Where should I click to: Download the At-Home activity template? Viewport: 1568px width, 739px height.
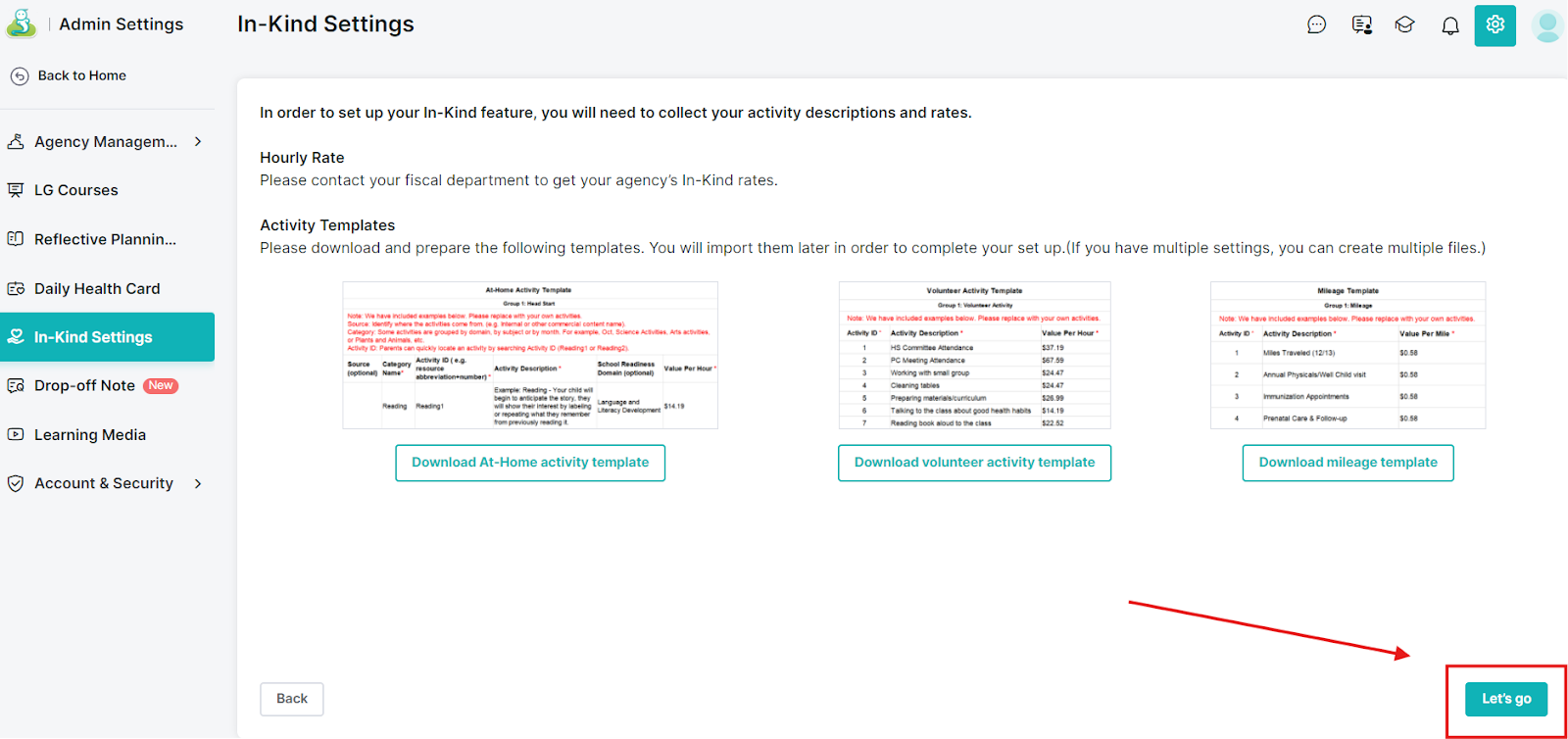point(530,463)
